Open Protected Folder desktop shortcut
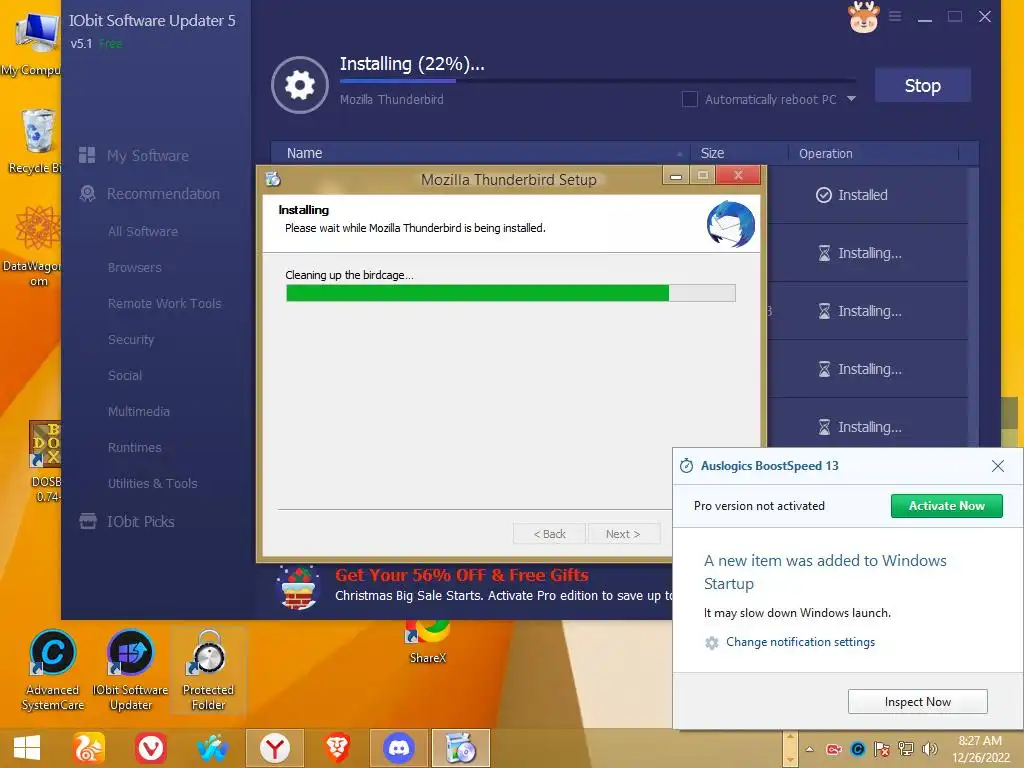Viewport: 1024px width, 768px height. click(208, 669)
